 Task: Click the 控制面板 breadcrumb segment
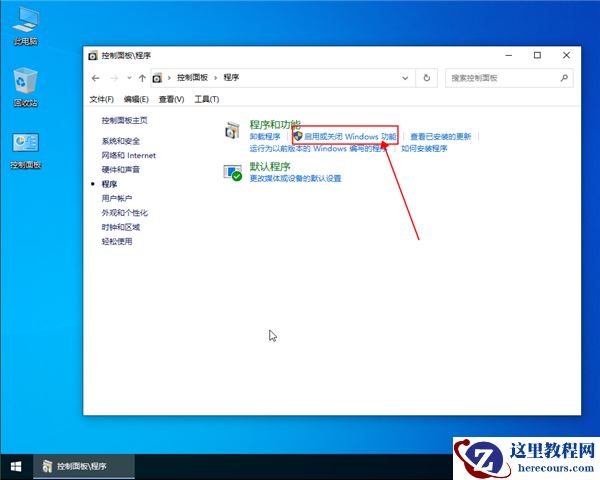coord(192,78)
